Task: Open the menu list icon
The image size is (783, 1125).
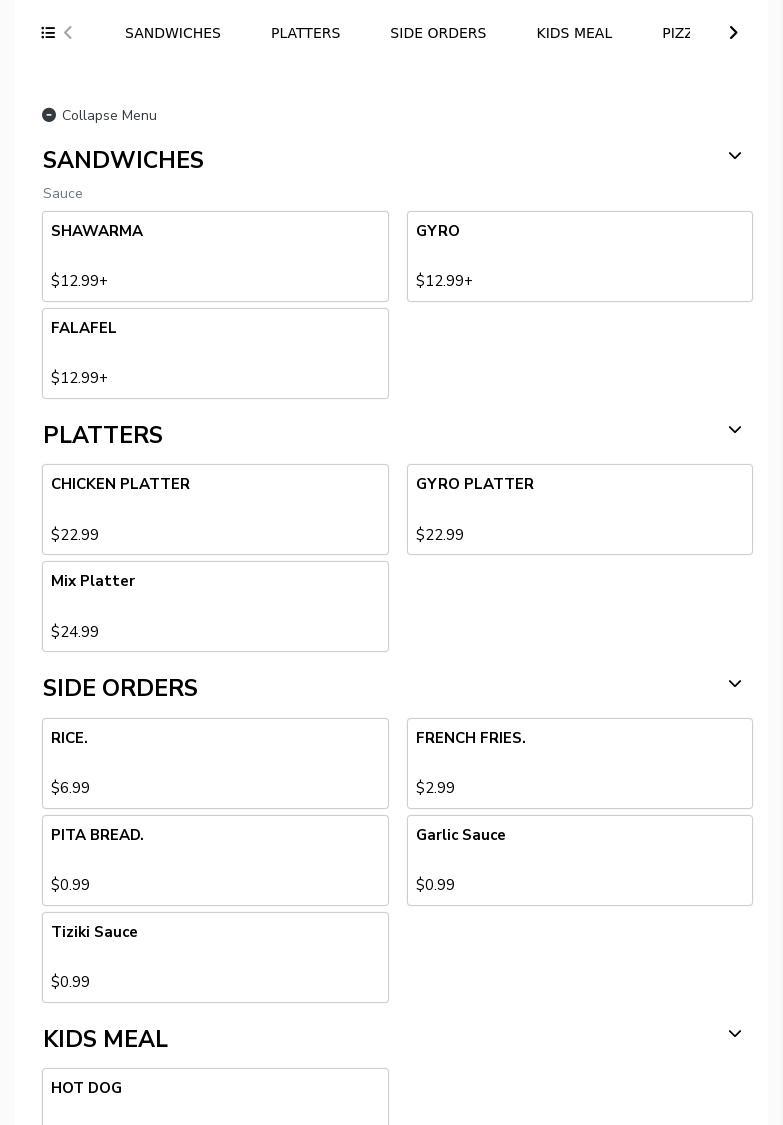Action: coord(48,33)
